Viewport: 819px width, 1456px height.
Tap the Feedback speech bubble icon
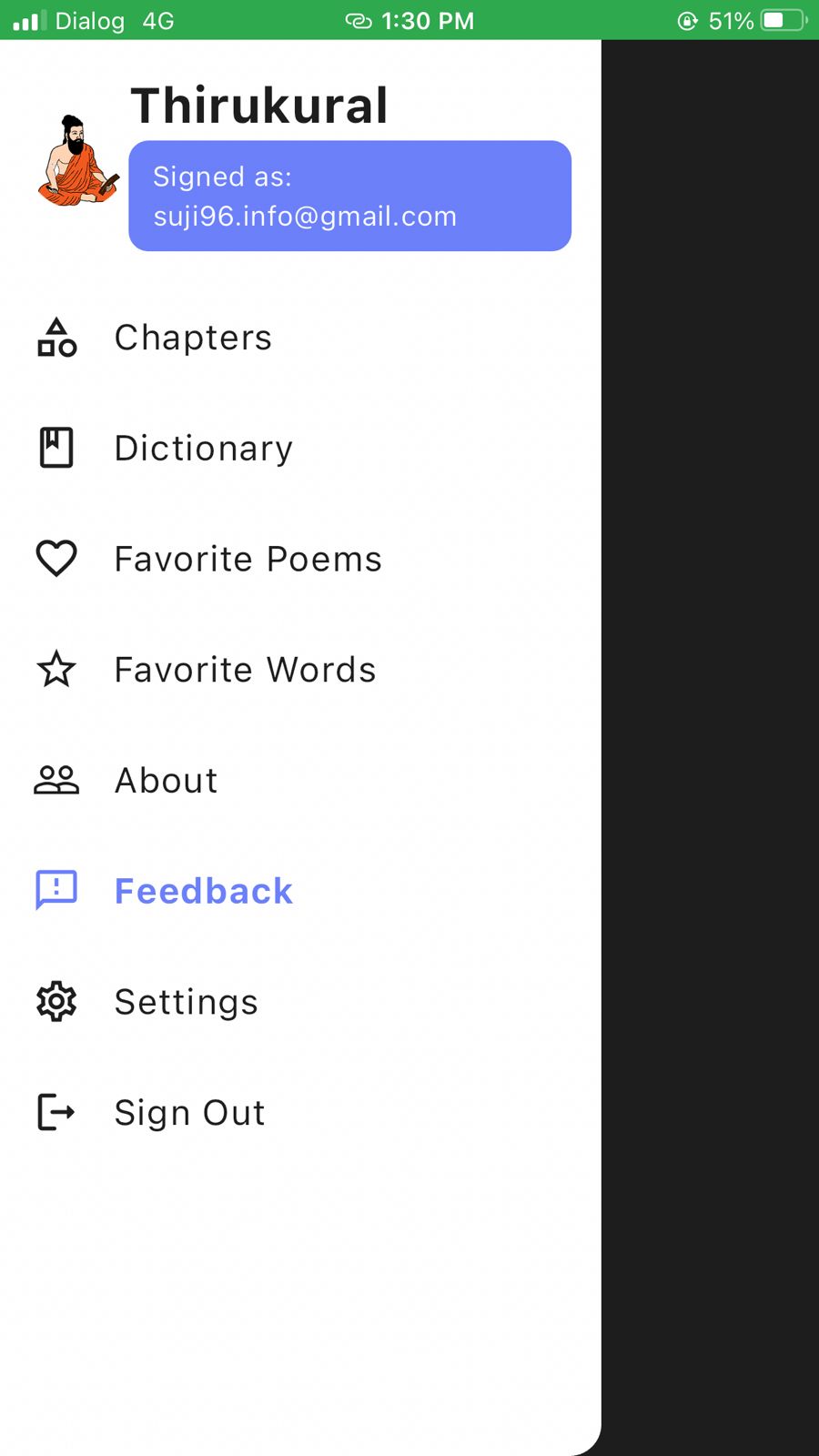56,890
